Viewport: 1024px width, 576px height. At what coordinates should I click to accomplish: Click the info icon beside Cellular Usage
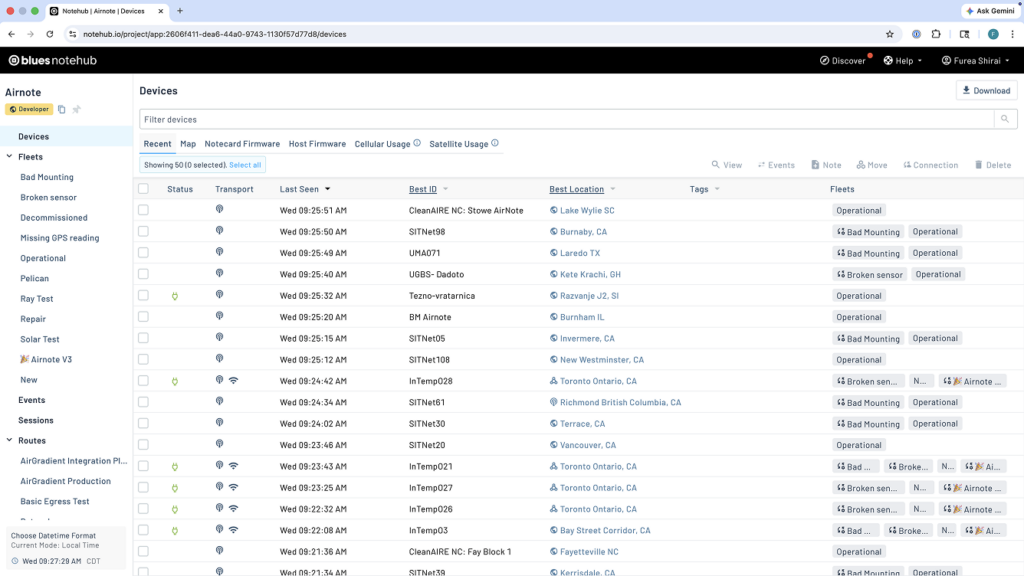pos(417,143)
